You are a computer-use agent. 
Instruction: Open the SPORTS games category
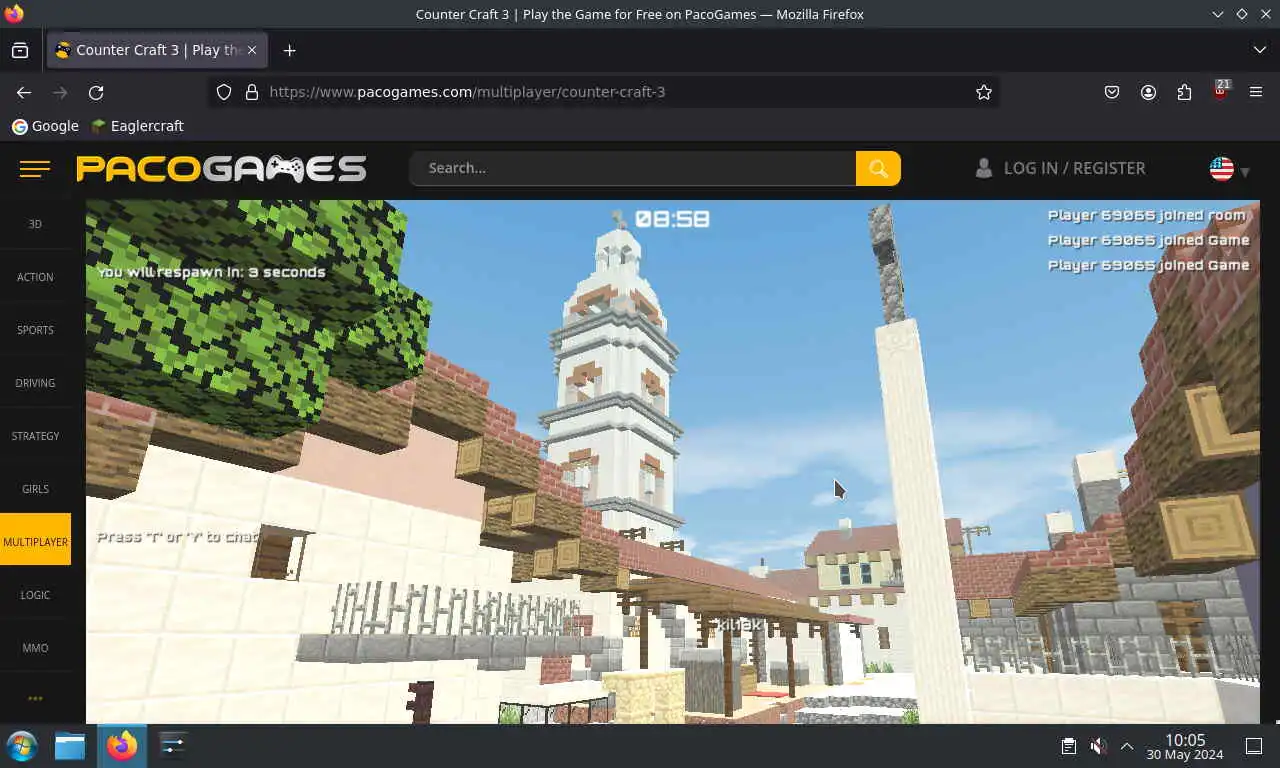pos(35,330)
